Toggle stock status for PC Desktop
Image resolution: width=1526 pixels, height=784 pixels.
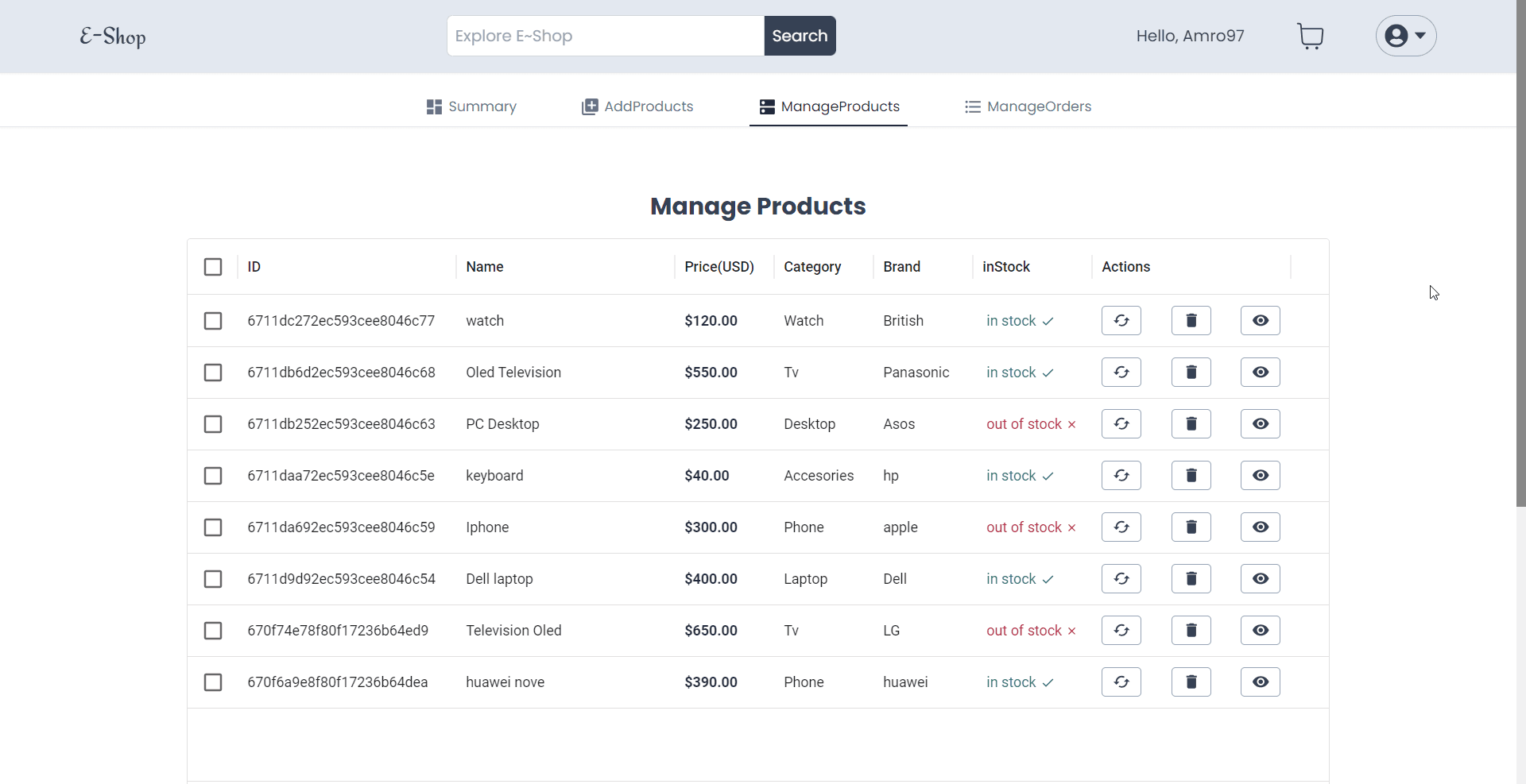1121,424
